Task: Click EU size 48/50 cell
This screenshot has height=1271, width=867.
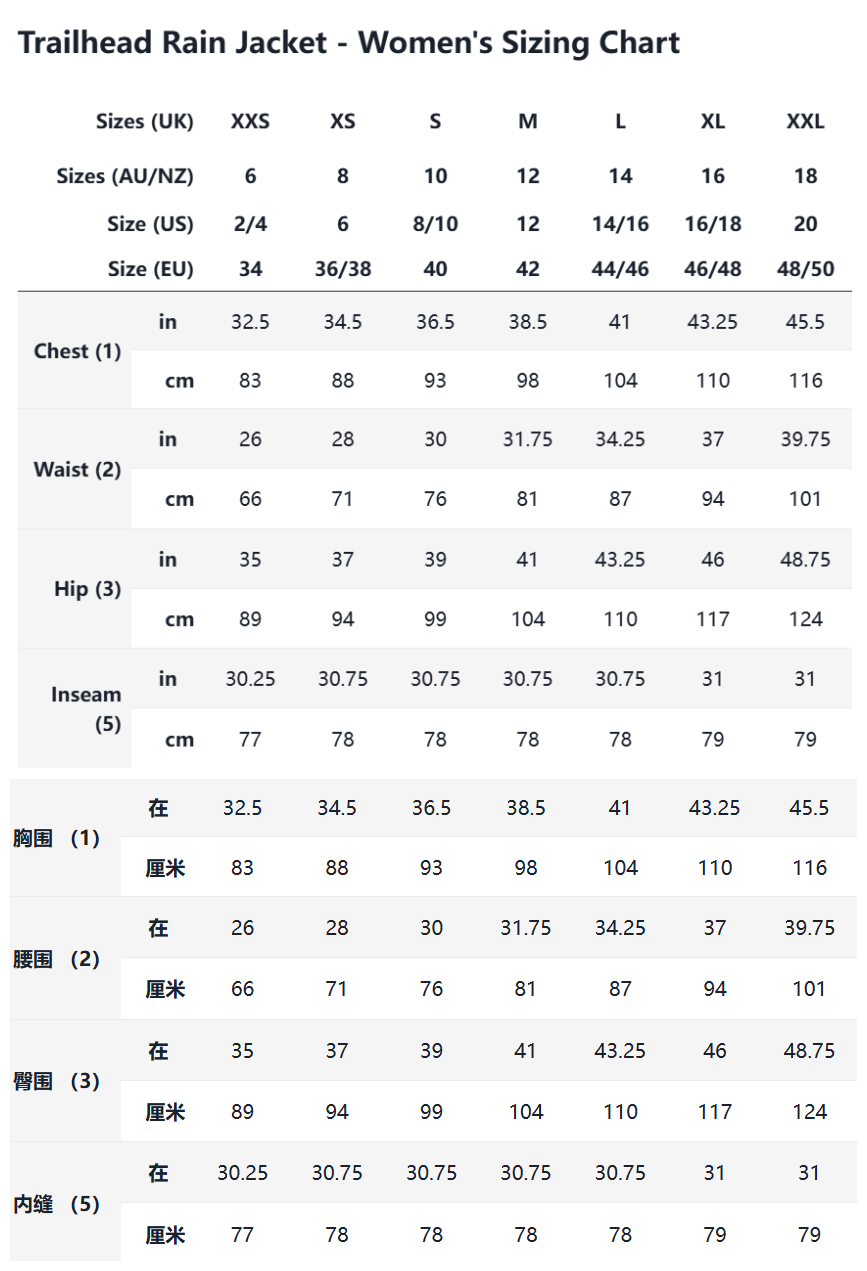Action: tap(805, 269)
